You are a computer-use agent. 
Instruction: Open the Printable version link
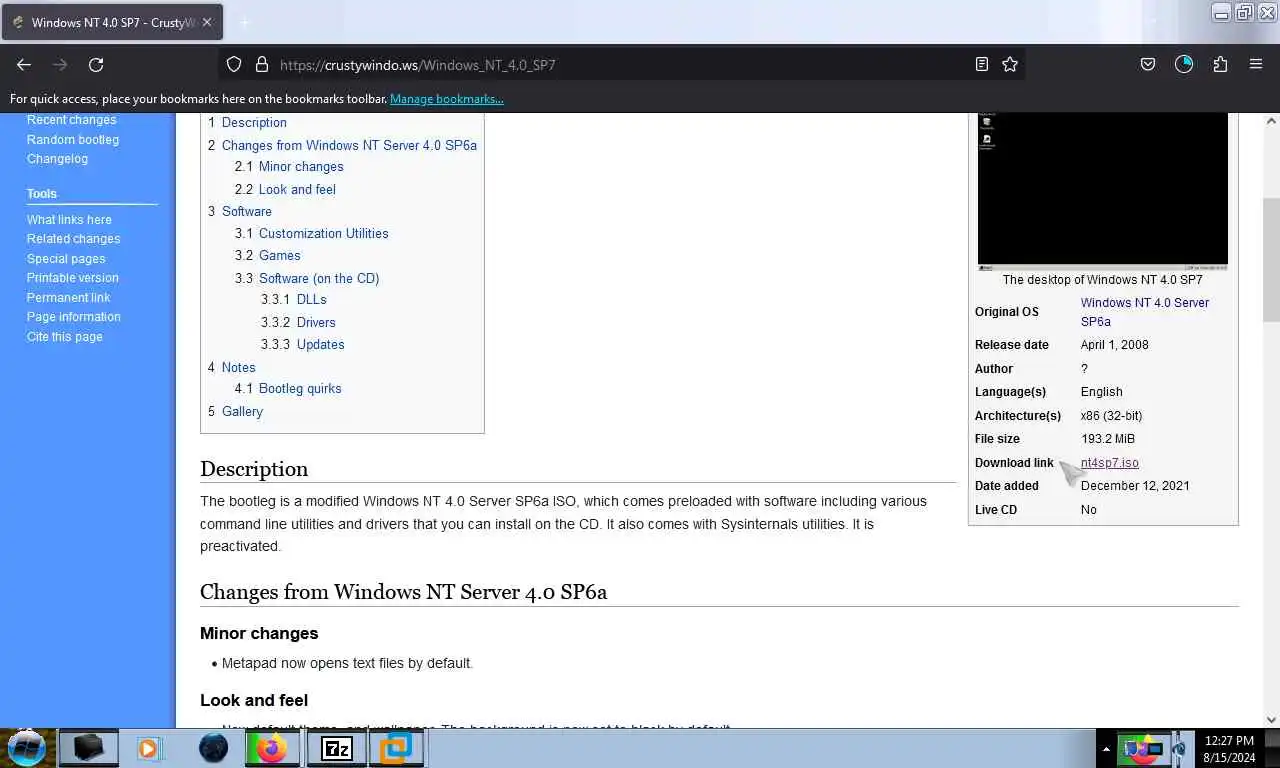73,278
